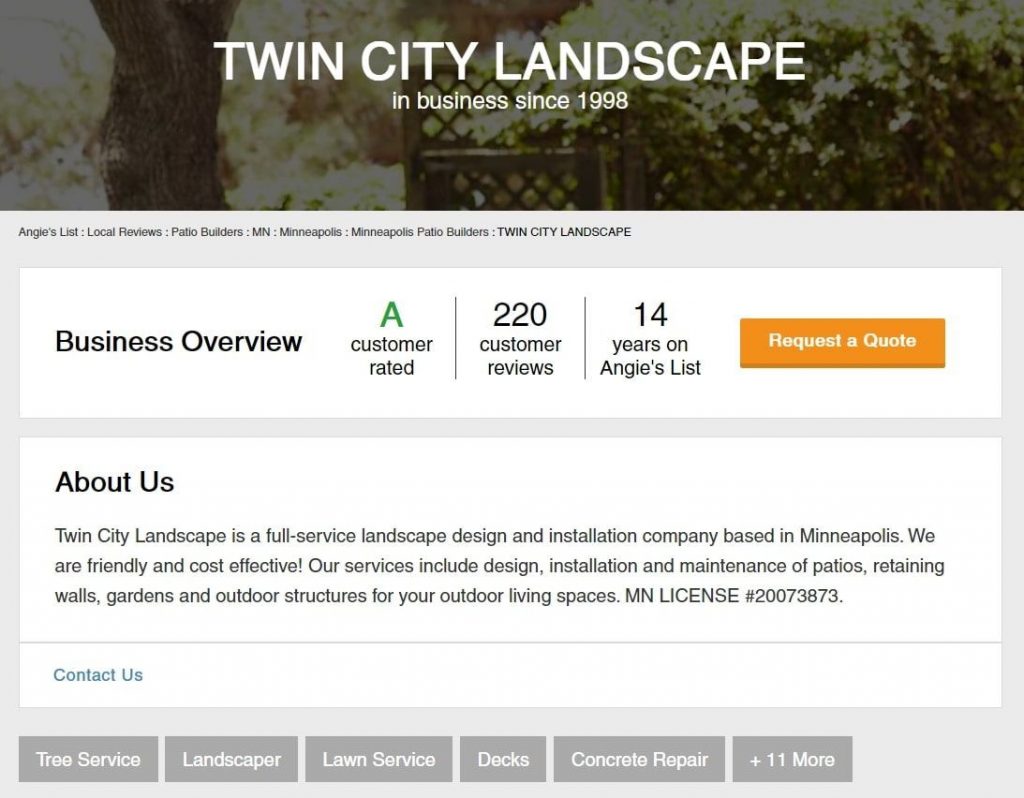1024x798 pixels.
Task: Open Minneapolis Patio Builders breadcrumb
Action: [x=420, y=232]
